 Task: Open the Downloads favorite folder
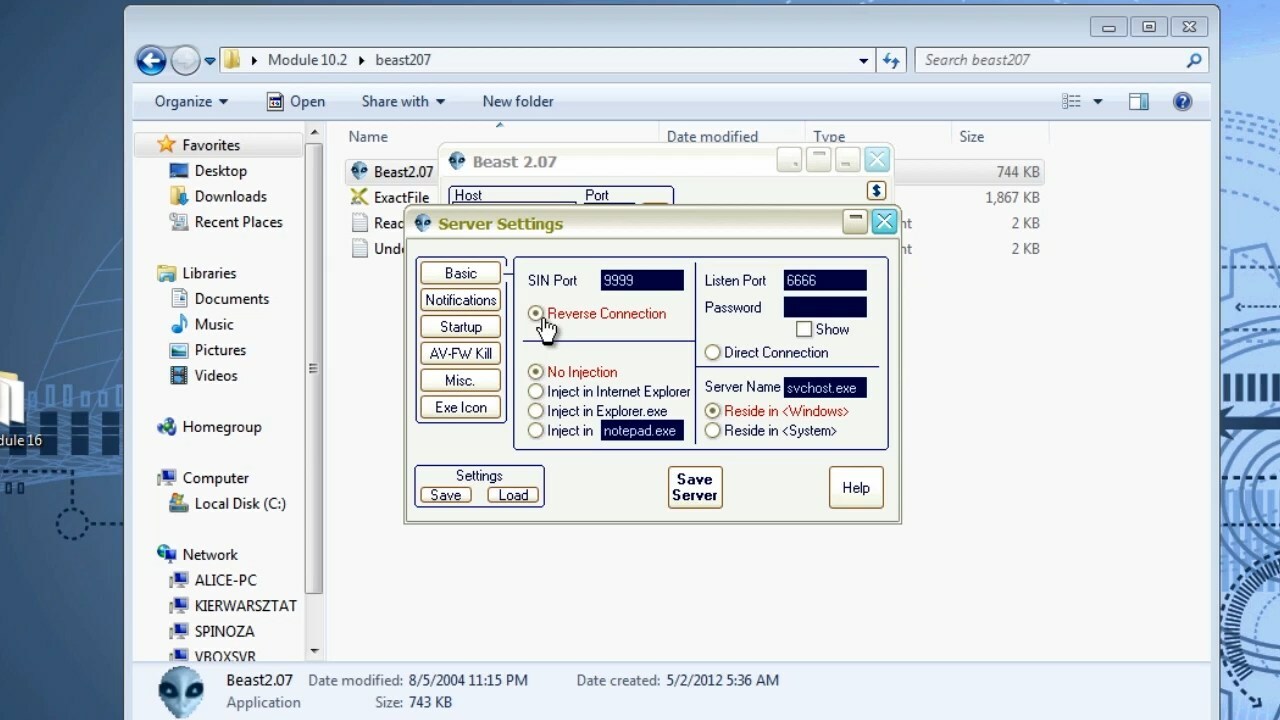coord(230,197)
